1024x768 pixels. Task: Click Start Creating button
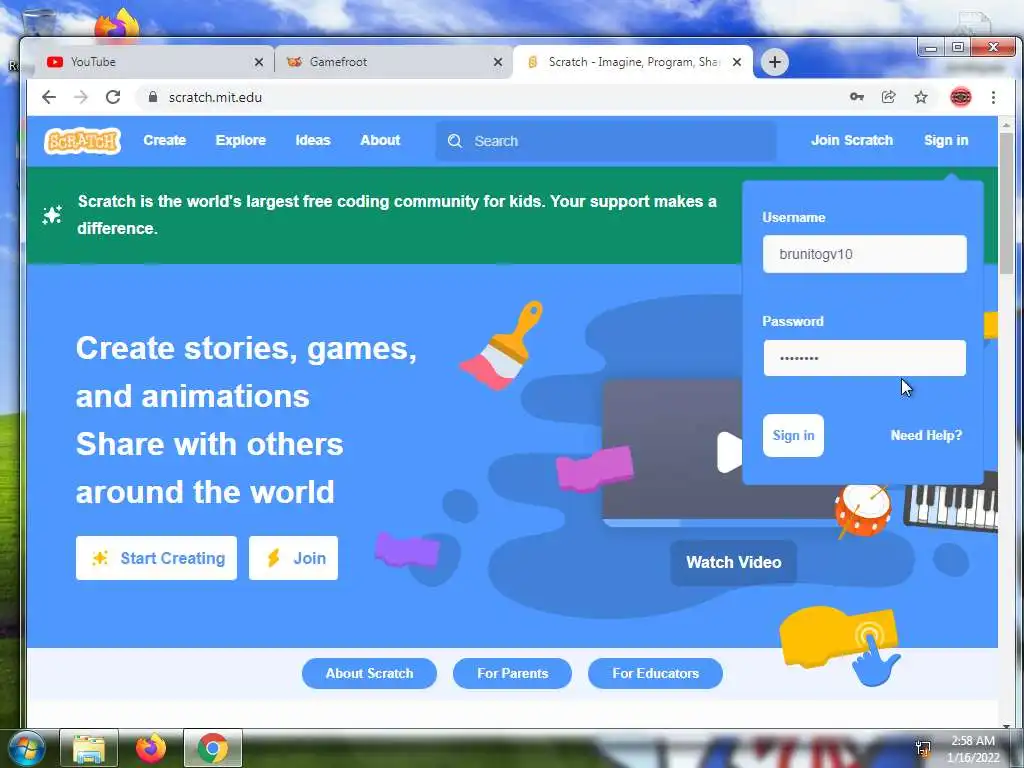click(156, 558)
